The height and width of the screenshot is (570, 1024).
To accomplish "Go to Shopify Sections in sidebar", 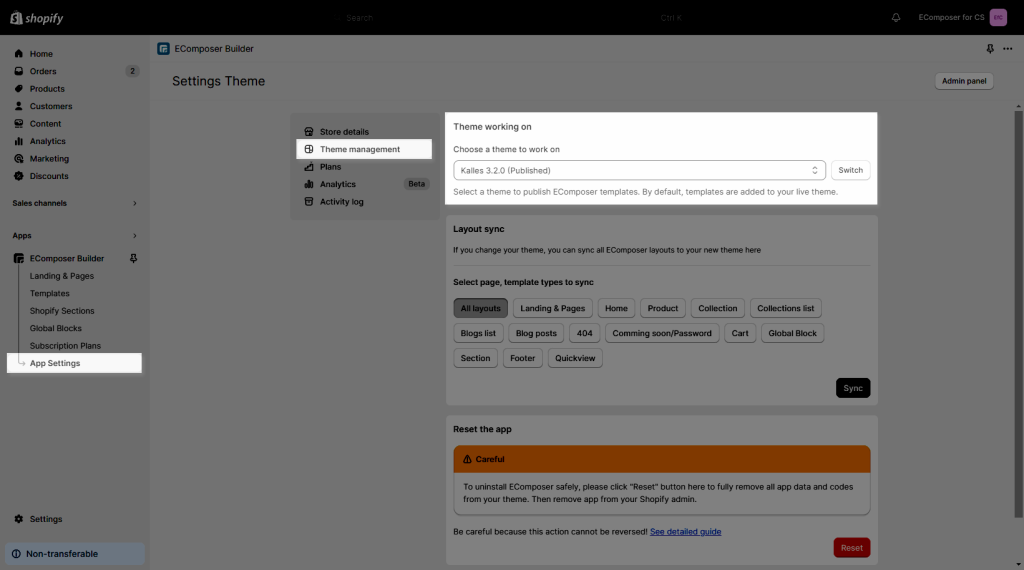I will coord(62,311).
